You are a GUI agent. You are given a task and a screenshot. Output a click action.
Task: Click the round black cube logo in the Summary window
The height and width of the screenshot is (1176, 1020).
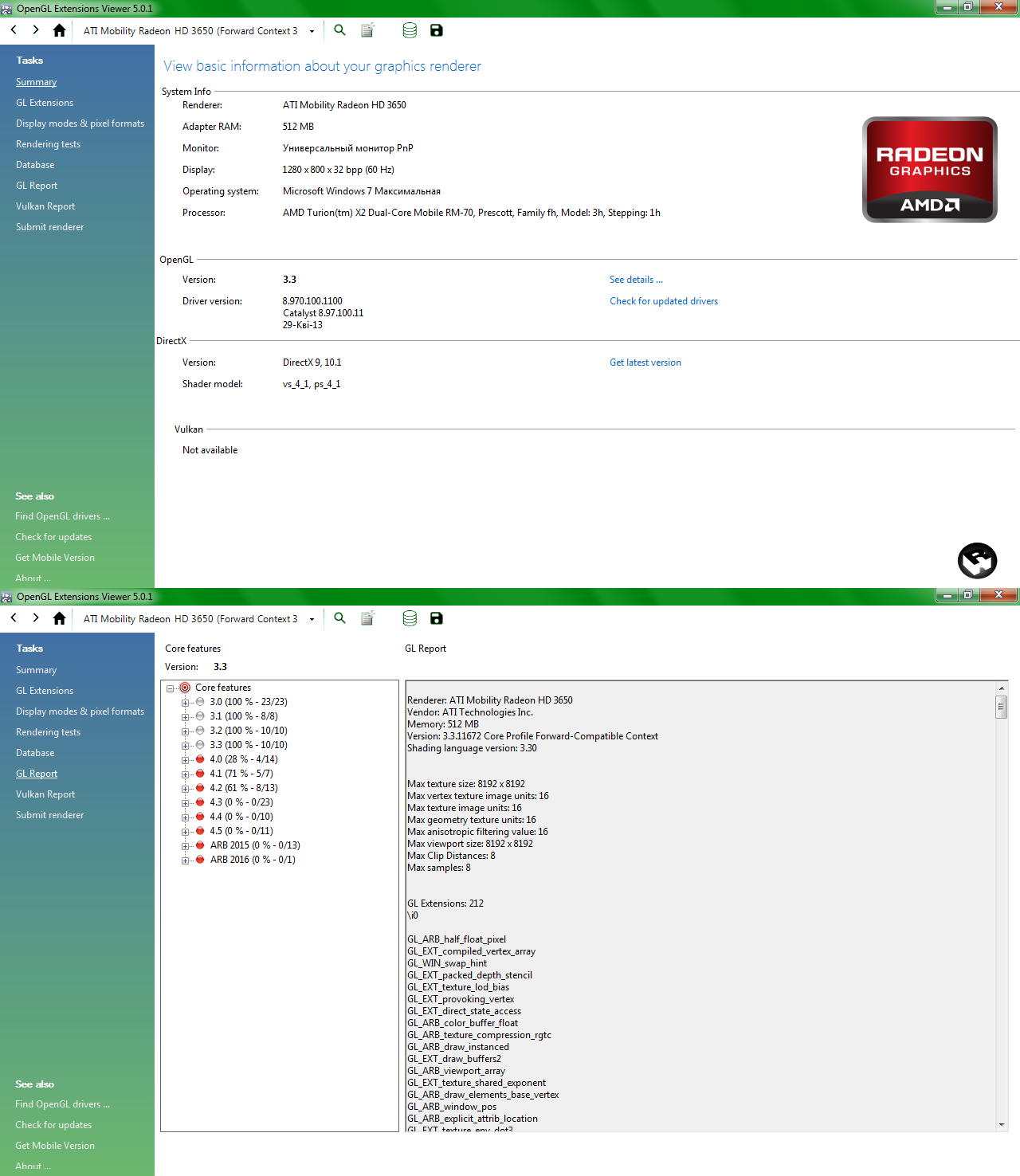pyautogui.click(x=978, y=561)
